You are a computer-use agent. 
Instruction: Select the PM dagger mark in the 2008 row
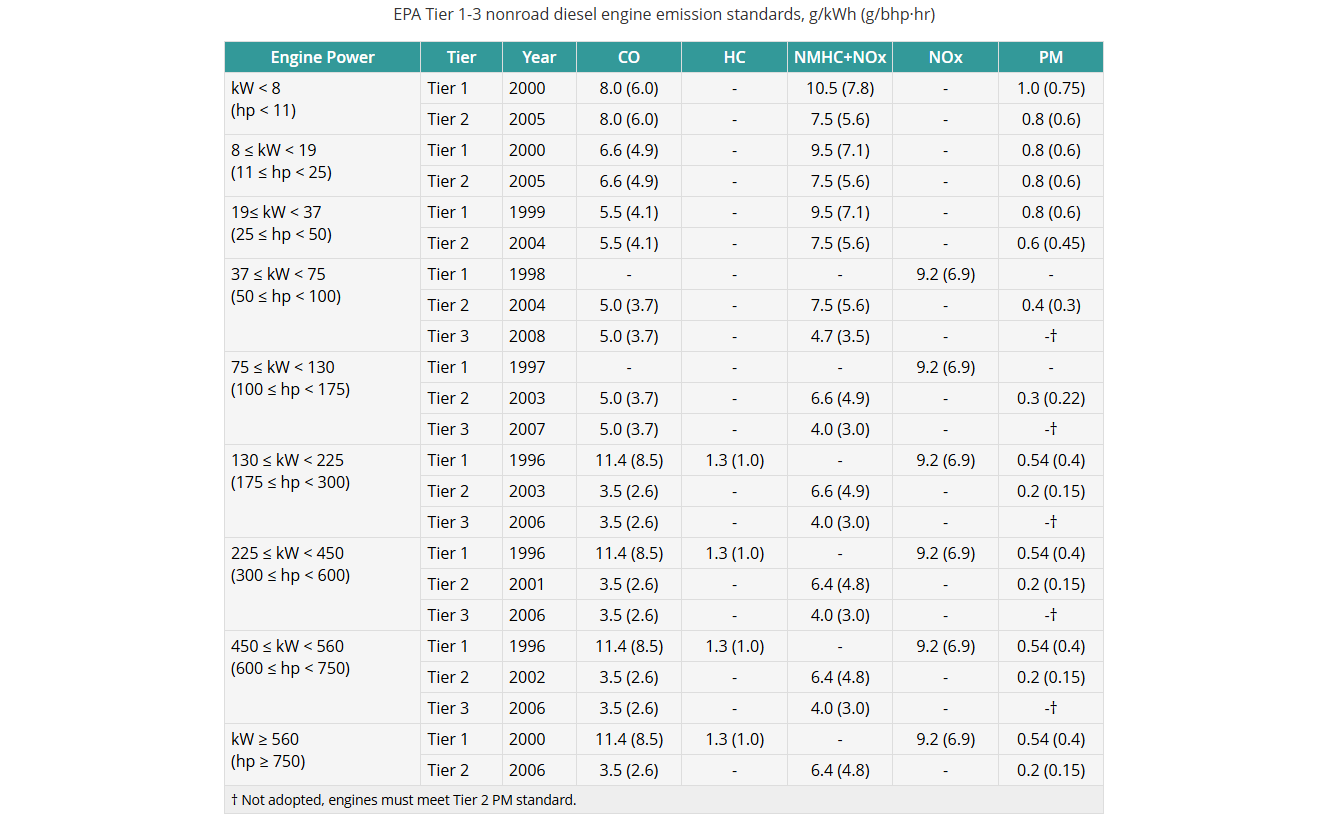pyautogui.click(x=1051, y=336)
